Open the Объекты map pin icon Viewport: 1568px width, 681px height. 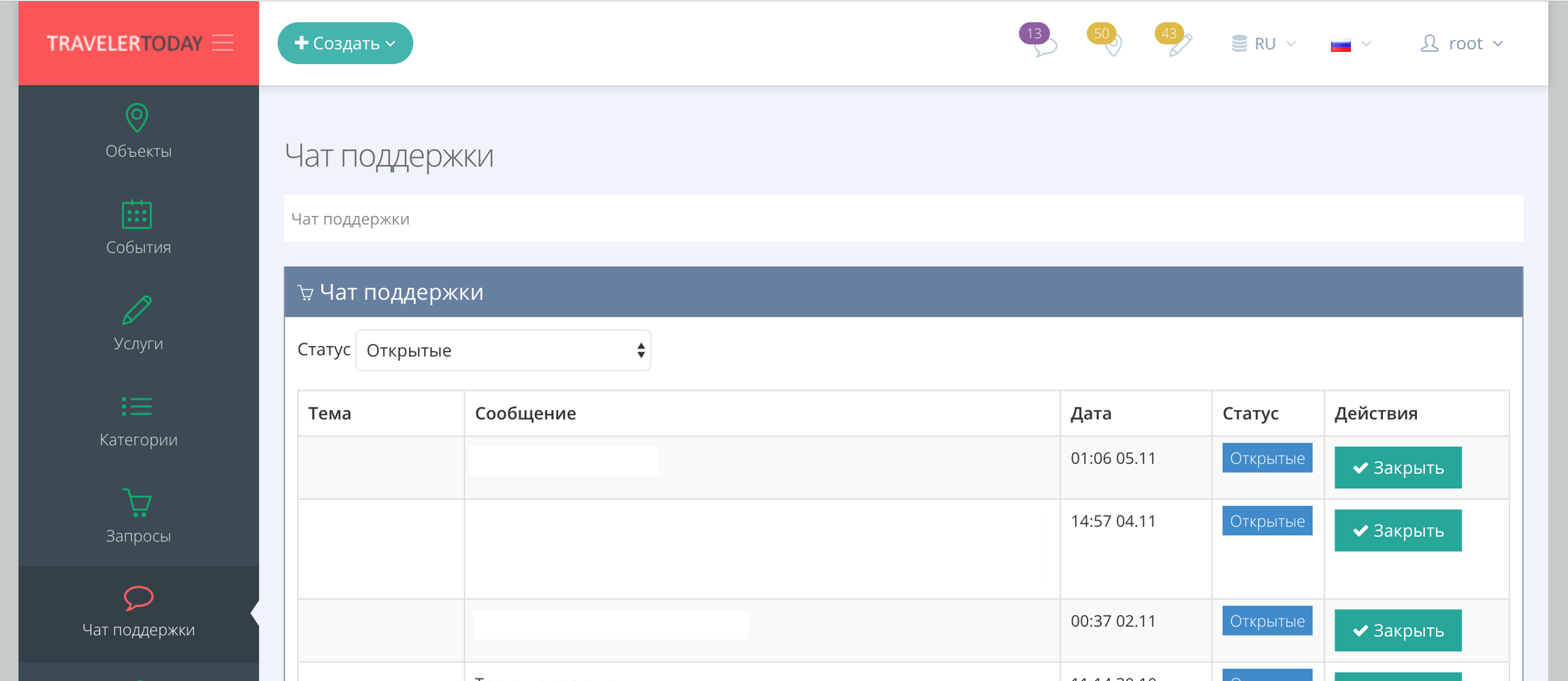[x=137, y=117]
